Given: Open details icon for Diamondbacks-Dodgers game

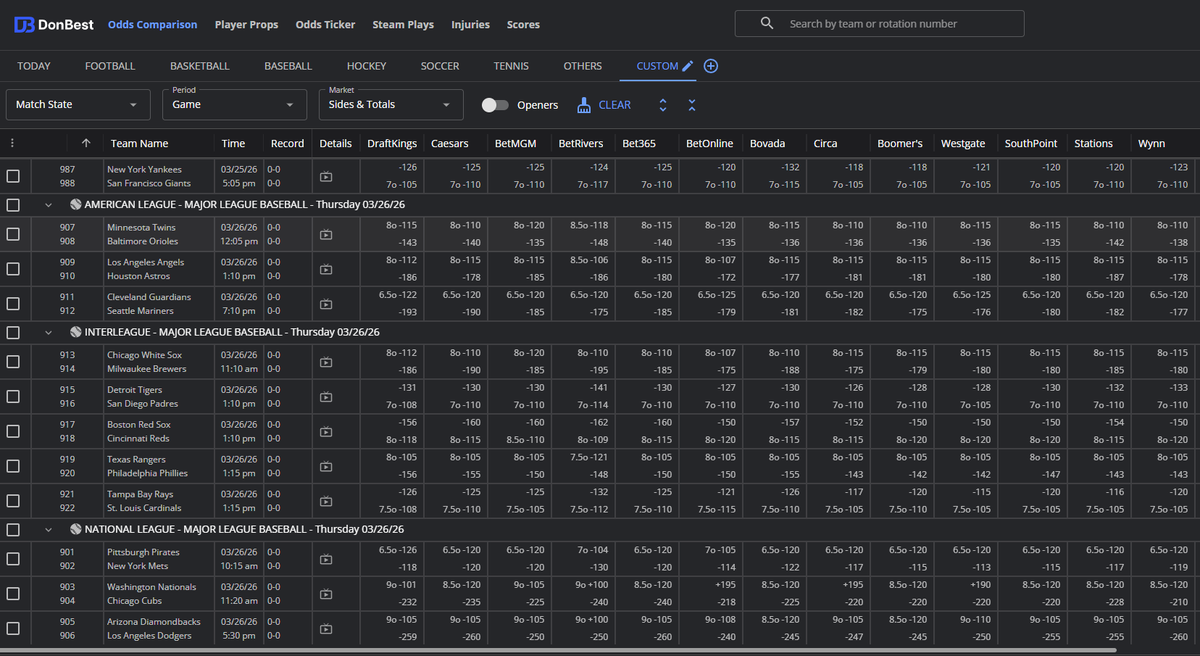Looking at the screenshot, I should click(x=326, y=629).
